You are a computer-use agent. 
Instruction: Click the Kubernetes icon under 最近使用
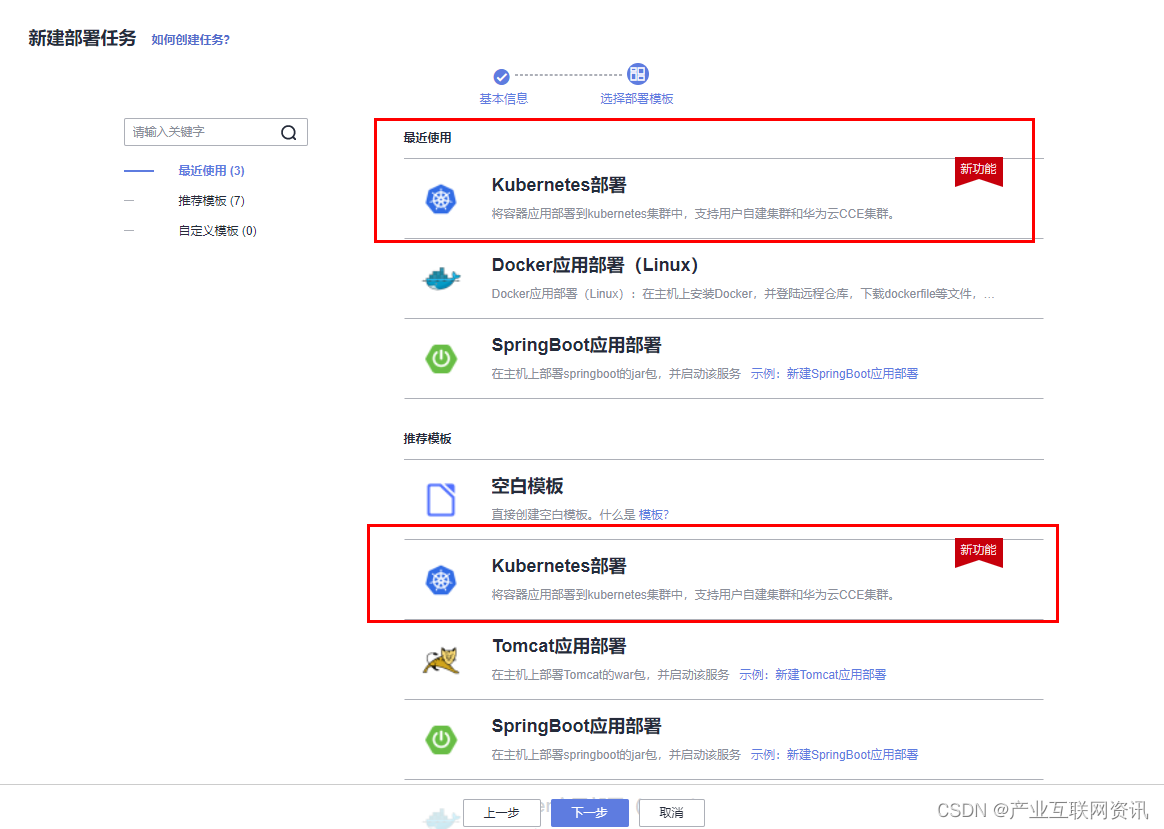[x=441, y=199]
